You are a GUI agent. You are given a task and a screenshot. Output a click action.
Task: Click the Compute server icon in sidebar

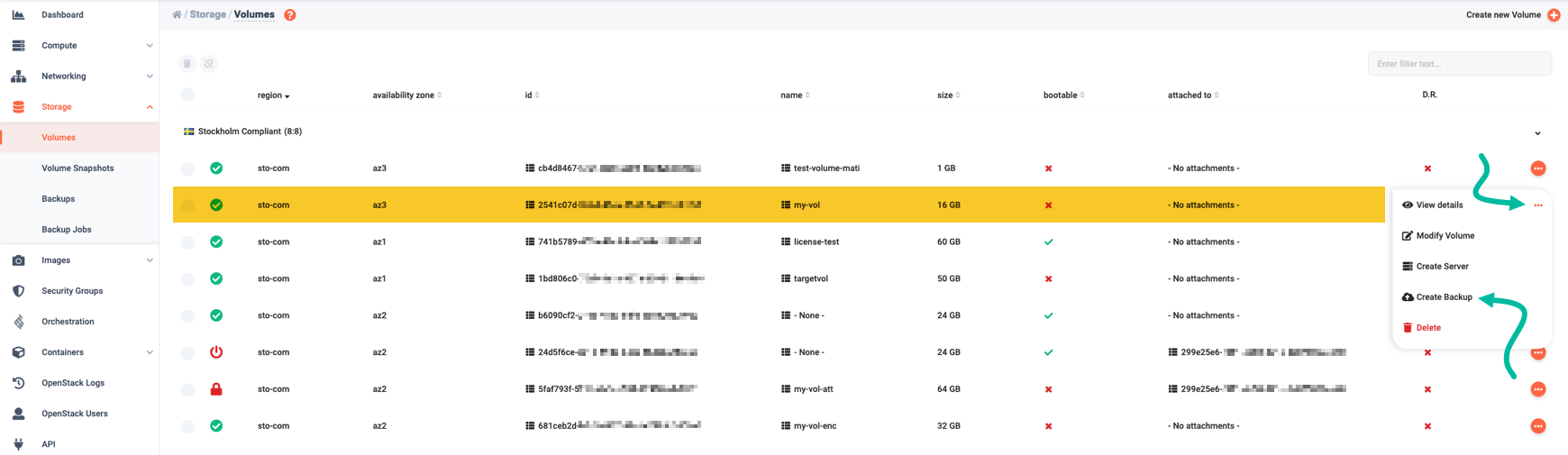click(18, 46)
